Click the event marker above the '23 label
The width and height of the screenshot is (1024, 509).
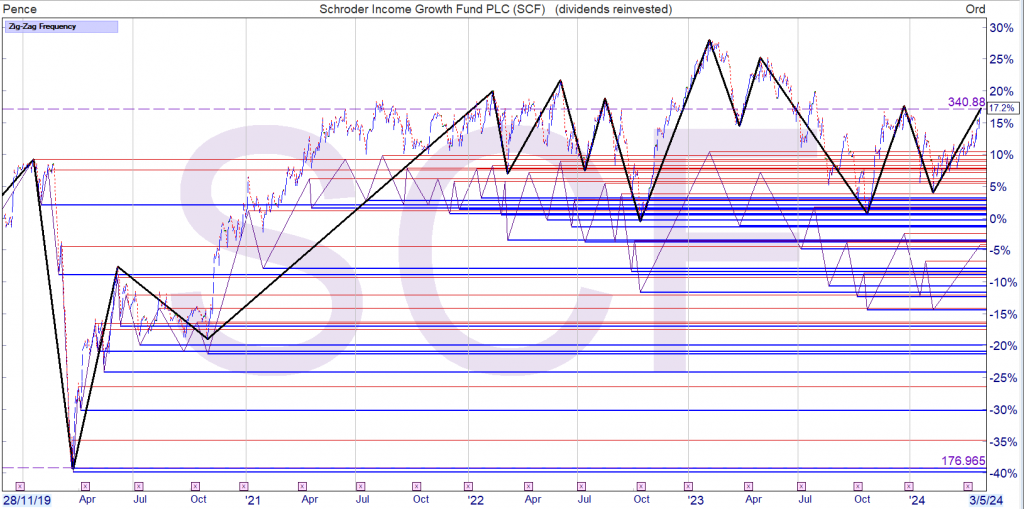click(x=688, y=486)
